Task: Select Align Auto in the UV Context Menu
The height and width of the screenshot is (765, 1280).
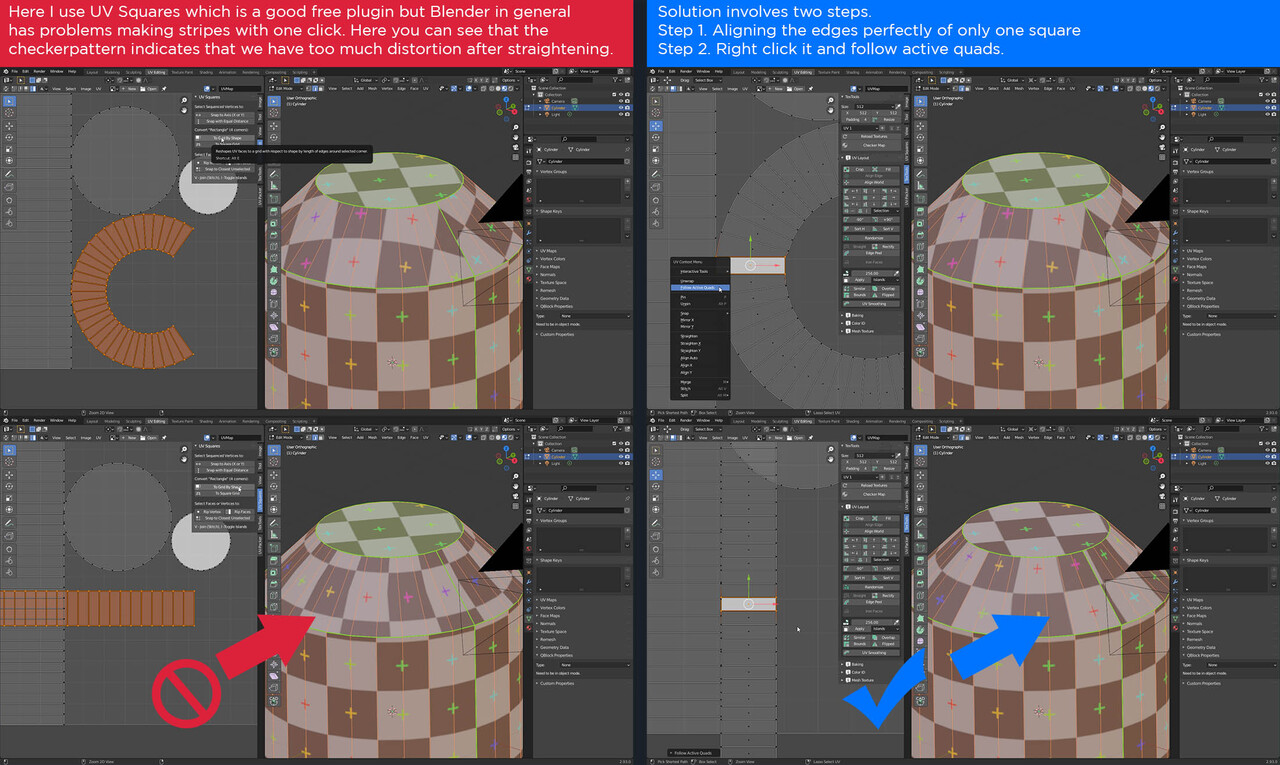Action: click(688, 358)
